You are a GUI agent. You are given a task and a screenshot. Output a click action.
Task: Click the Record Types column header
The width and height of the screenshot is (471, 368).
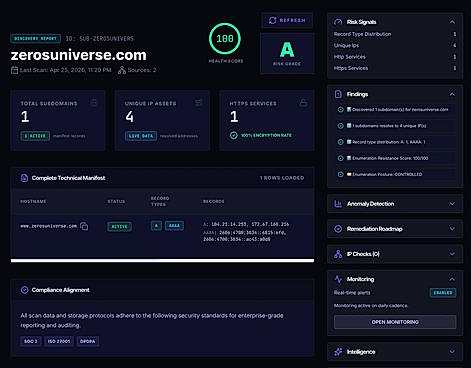(160, 201)
